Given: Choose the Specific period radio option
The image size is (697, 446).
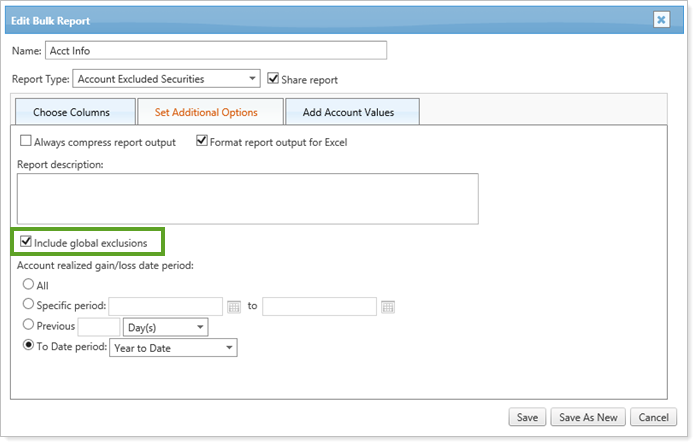Looking at the screenshot, I should click(27, 306).
